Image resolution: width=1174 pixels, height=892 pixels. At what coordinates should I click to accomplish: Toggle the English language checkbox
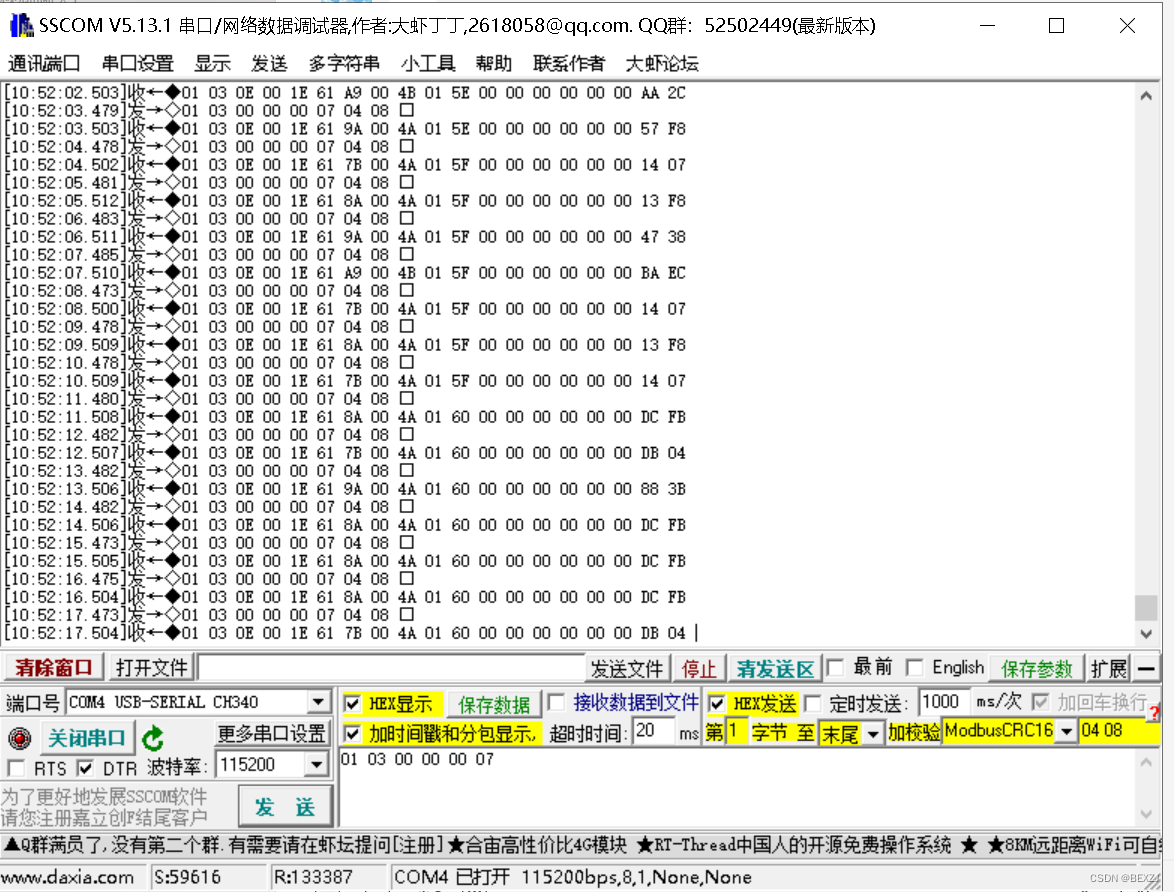coord(913,667)
